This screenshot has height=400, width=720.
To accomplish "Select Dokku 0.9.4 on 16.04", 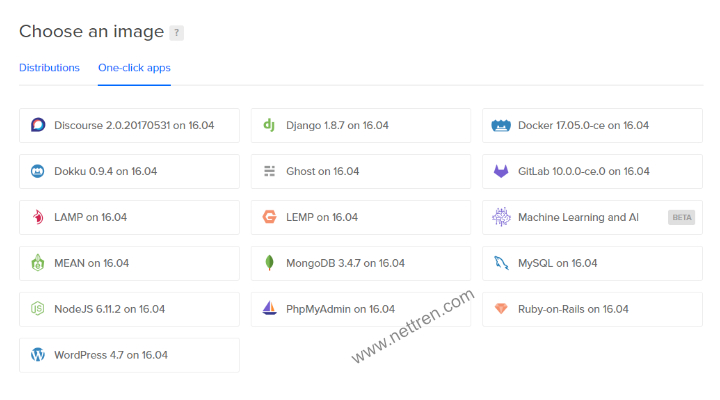I will 129,171.
